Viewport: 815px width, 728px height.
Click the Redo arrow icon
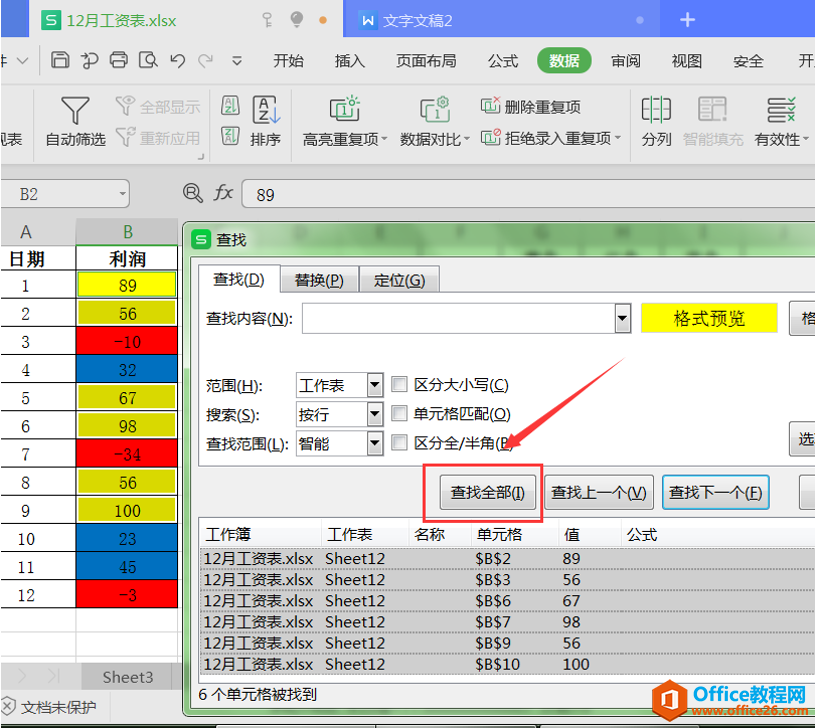tap(206, 61)
